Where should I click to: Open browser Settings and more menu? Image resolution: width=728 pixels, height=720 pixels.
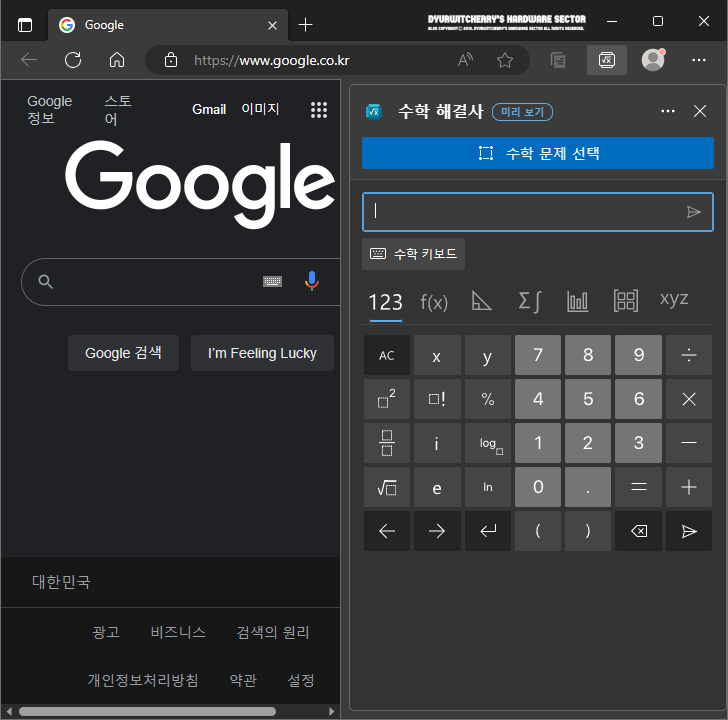click(698, 60)
